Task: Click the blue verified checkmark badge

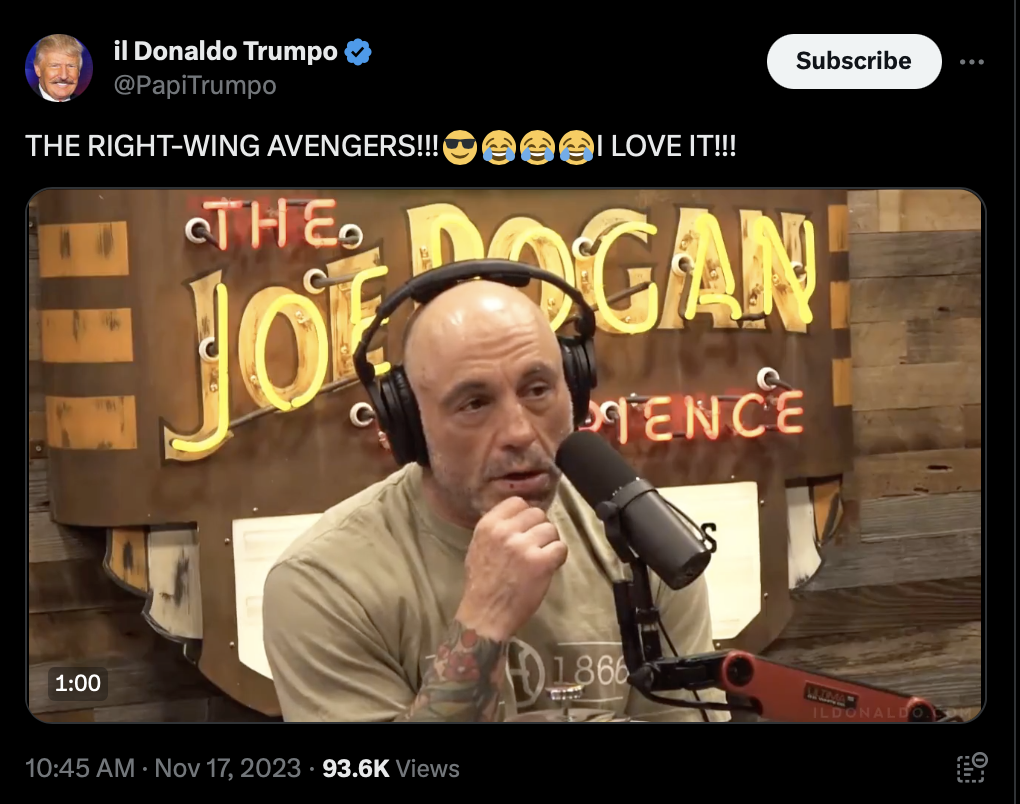Action: point(358,51)
